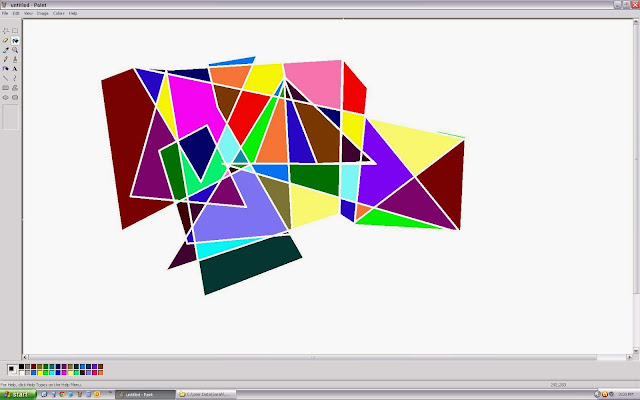Switch to the folder window taskbar button

point(206,394)
